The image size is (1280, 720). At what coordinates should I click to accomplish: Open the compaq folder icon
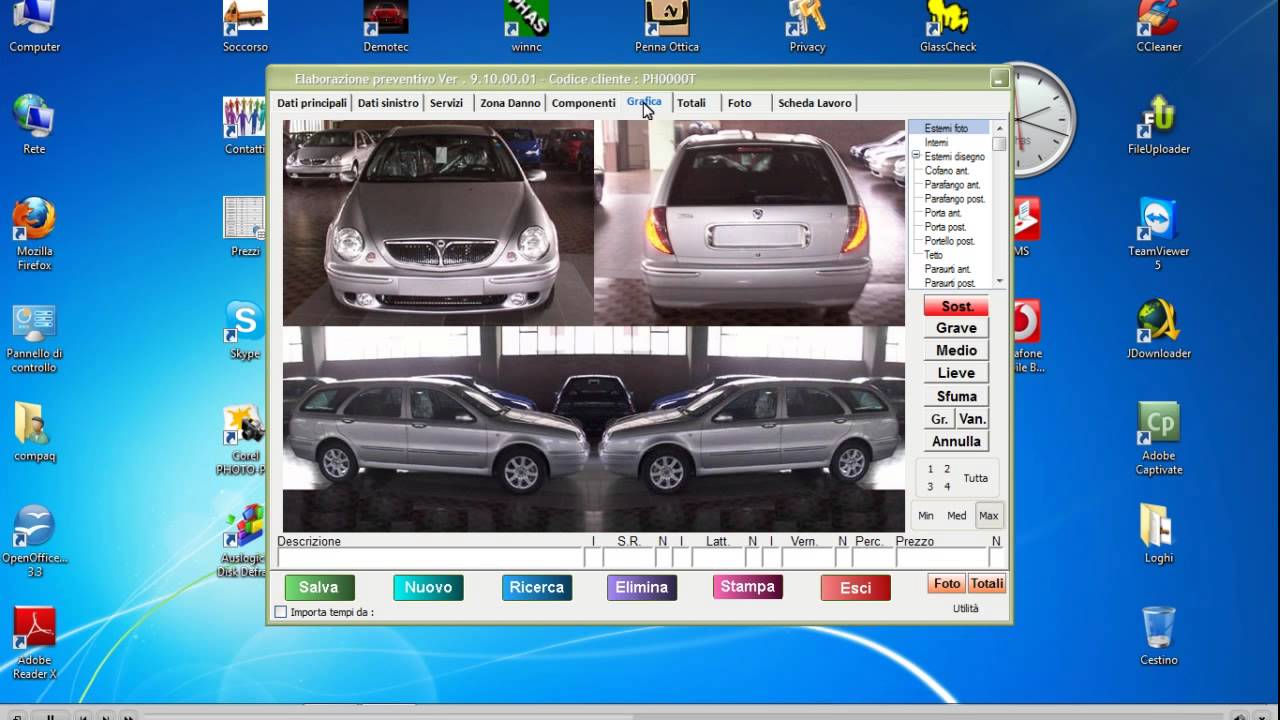pyautogui.click(x=34, y=432)
